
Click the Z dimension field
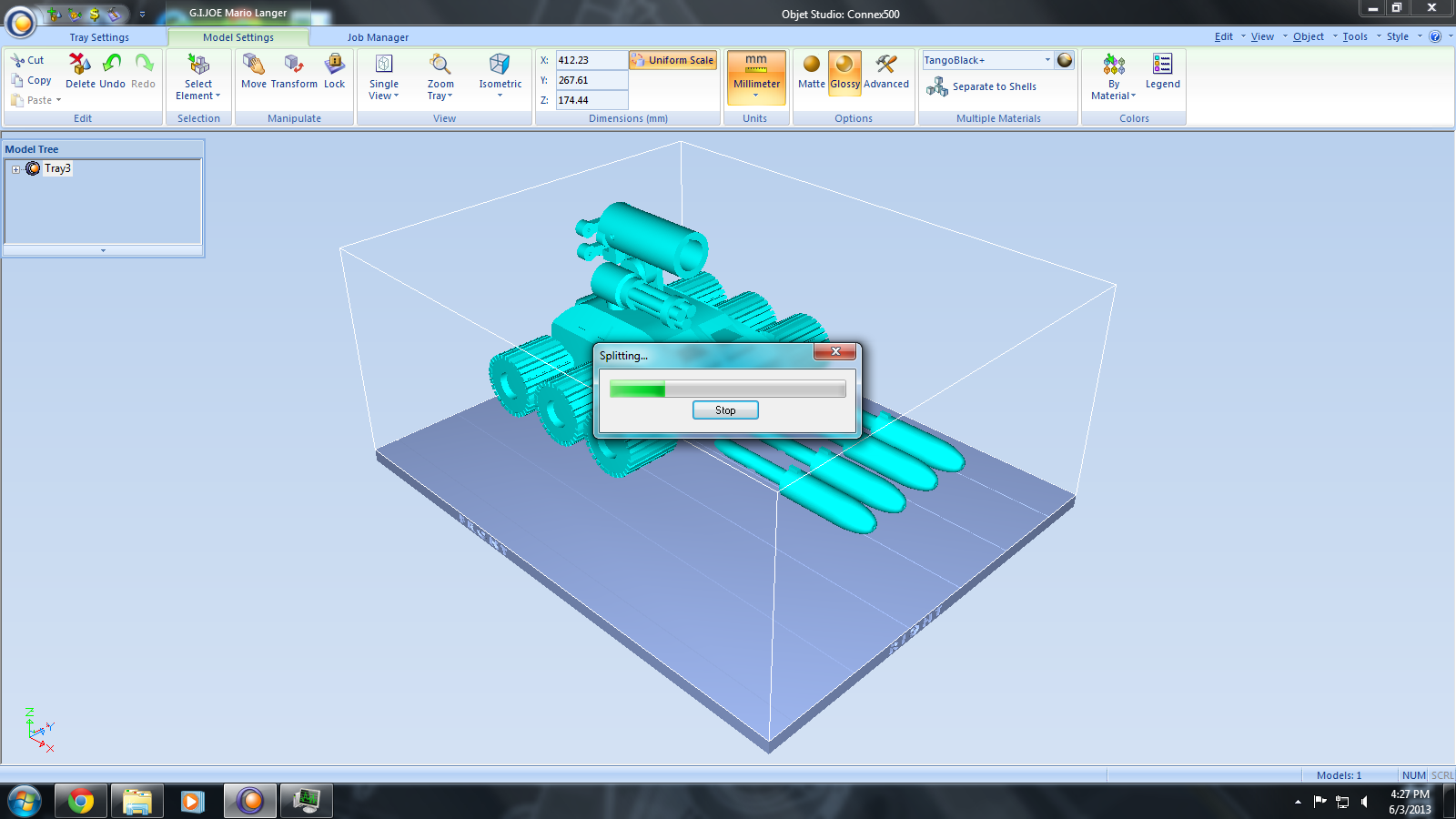tap(591, 100)
